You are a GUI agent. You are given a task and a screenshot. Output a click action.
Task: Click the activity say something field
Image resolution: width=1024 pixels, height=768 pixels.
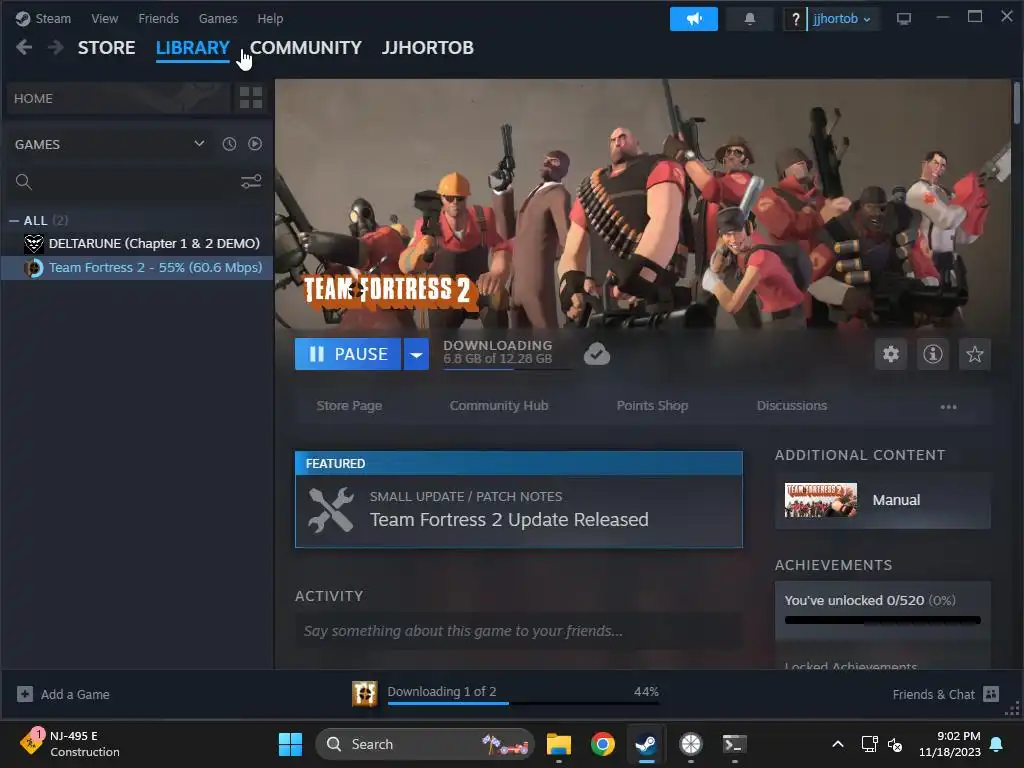pos(519,631)
